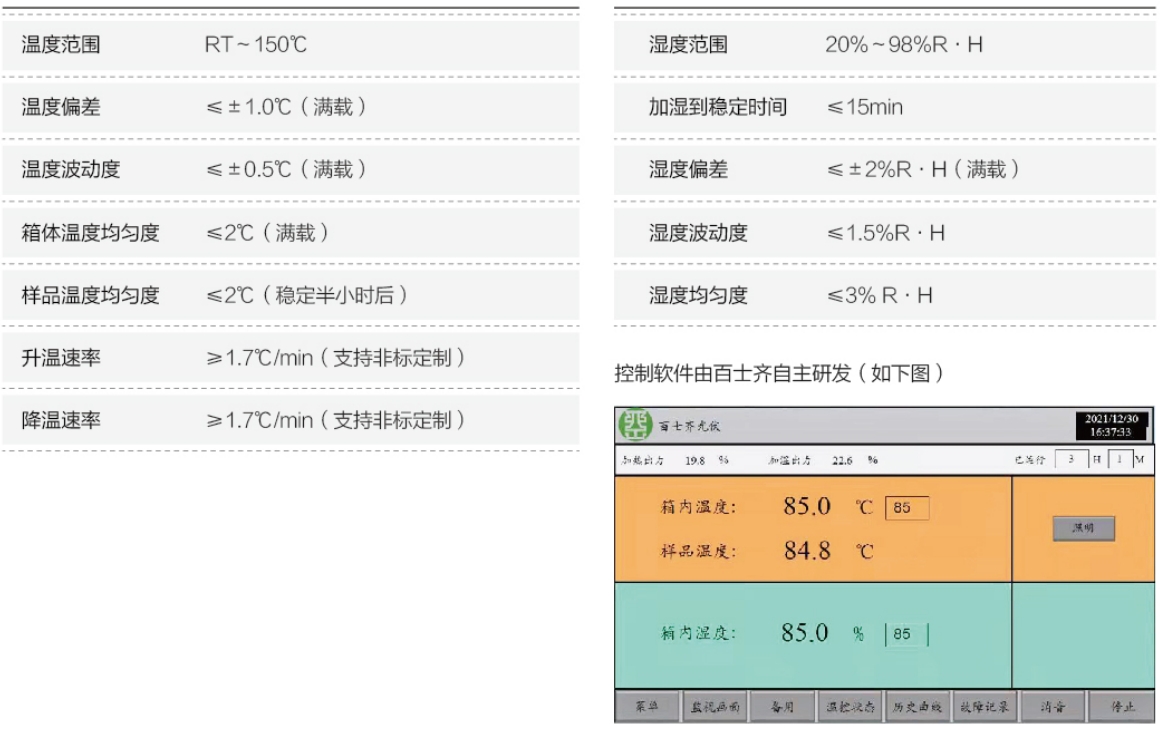This screenshot has width=1160, height=731.
Task: Switch to the 监视画面 screen
Action: coord(714,706)
